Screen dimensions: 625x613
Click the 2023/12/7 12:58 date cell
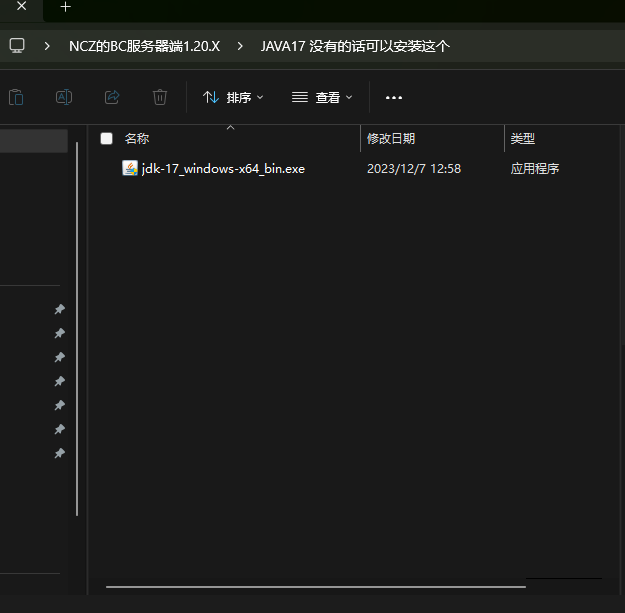[414, 169]
